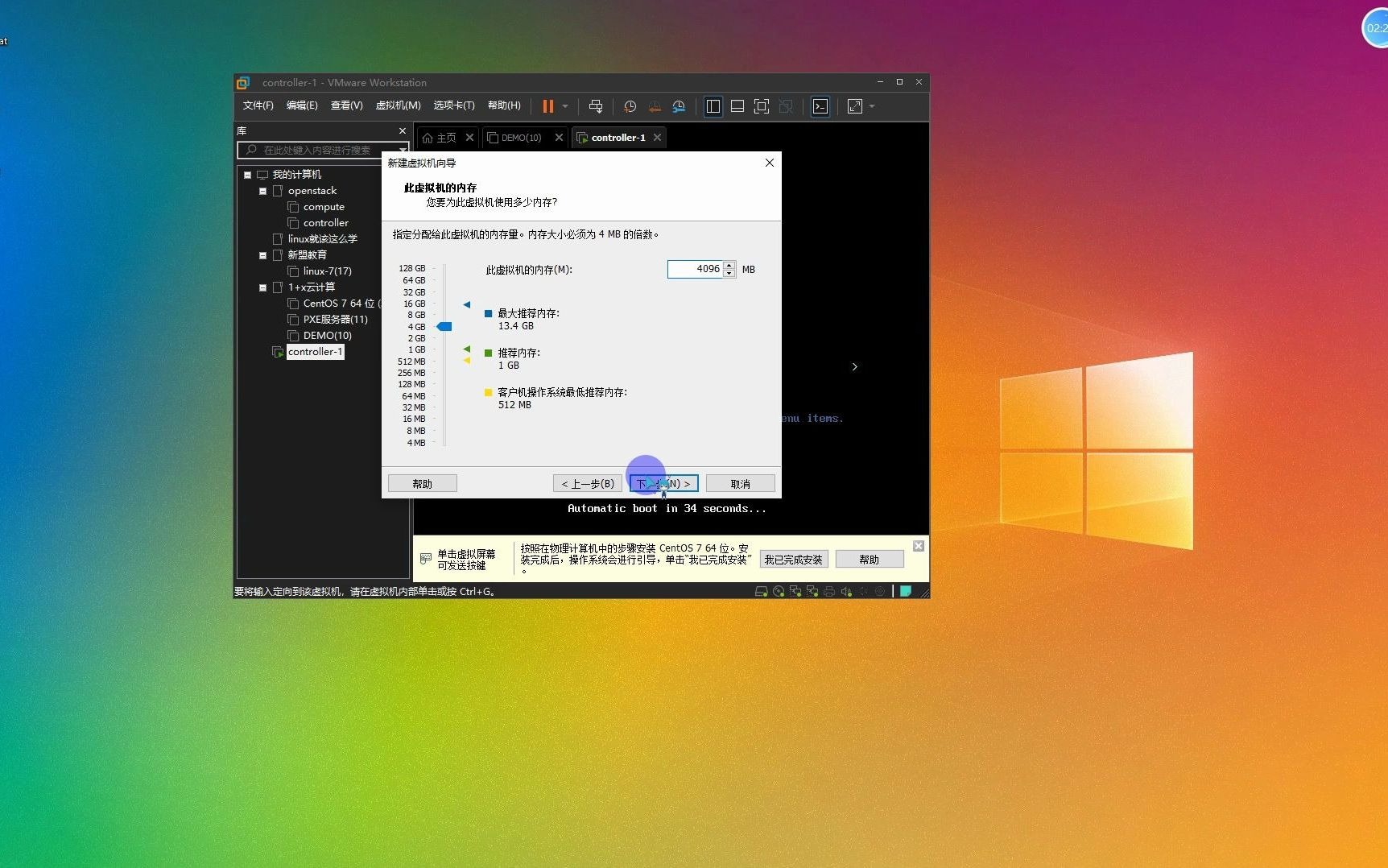Select the linux就该这么学 folder
This screenshot has width=1388, height=868.
coord(322,239)
